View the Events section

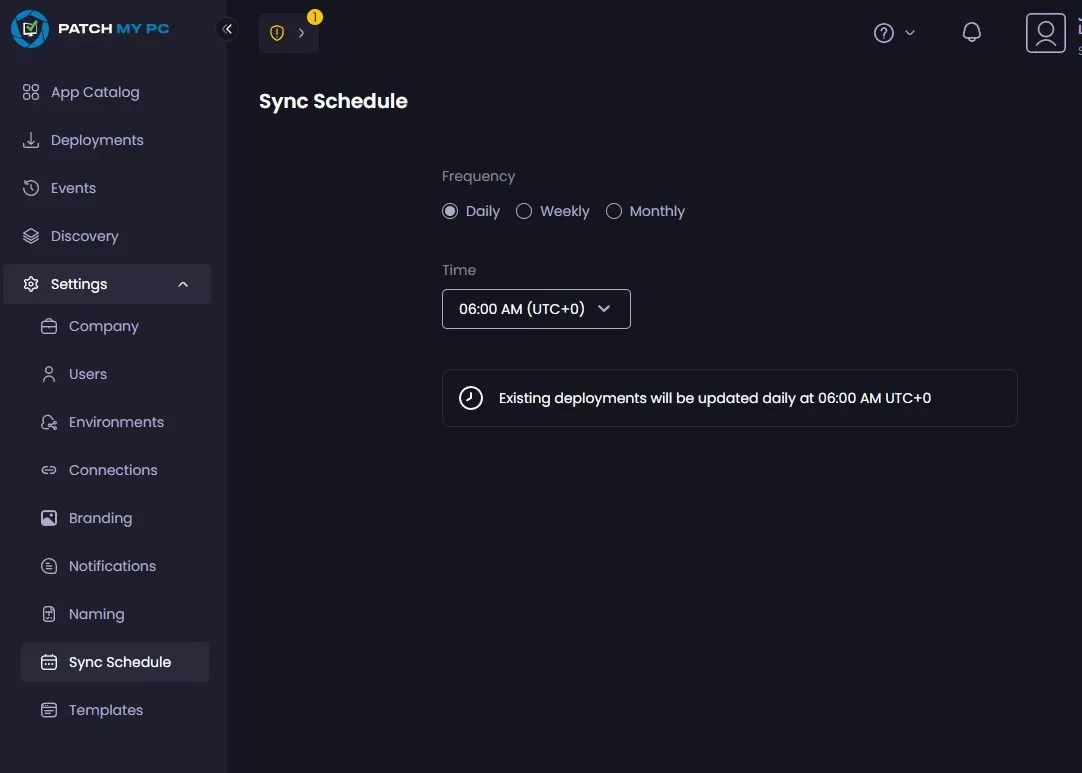point(72,187)
